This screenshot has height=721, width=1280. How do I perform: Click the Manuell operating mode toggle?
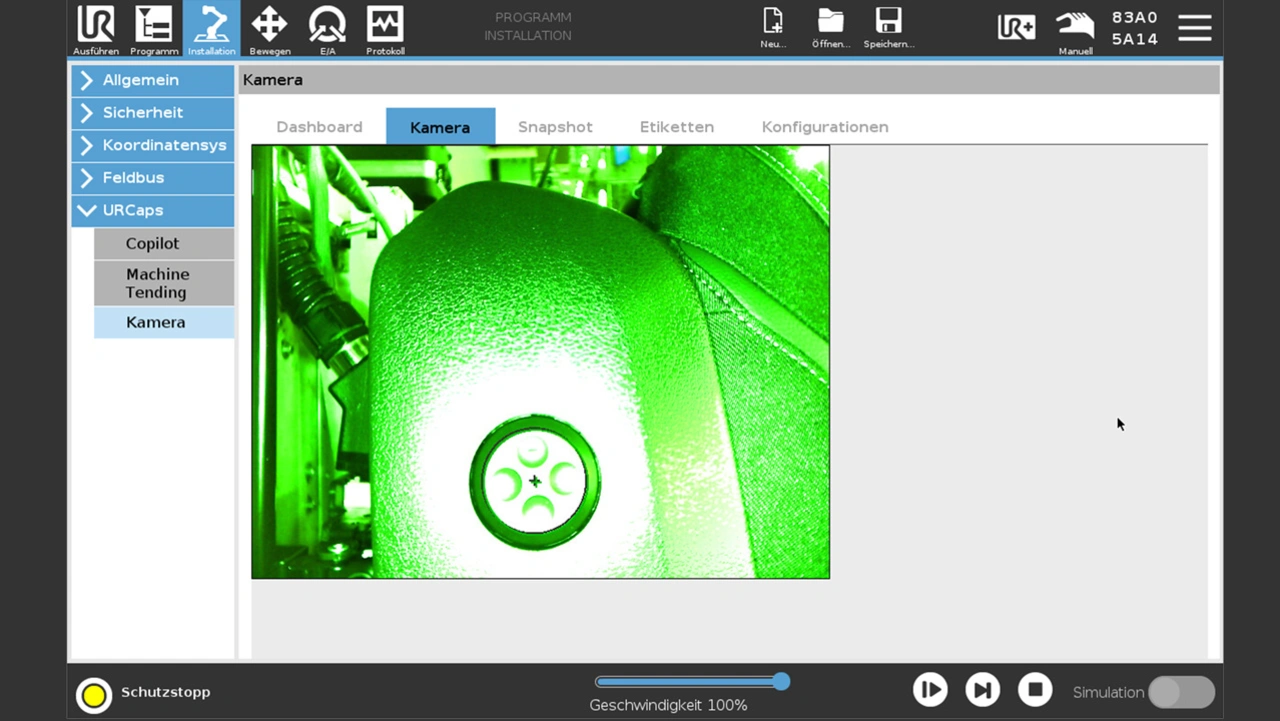1075,30
